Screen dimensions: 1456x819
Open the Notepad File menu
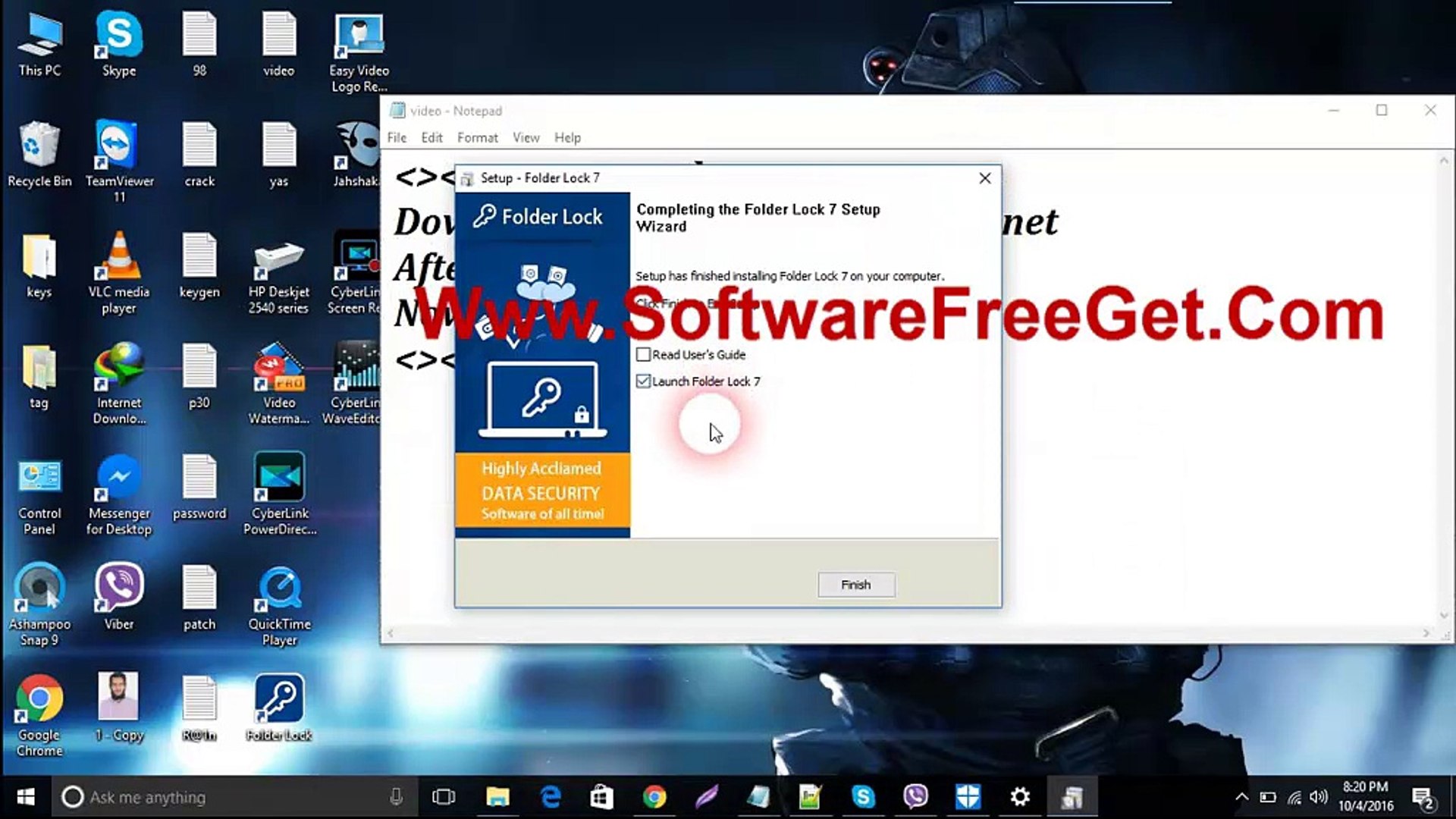pos(397,137)
